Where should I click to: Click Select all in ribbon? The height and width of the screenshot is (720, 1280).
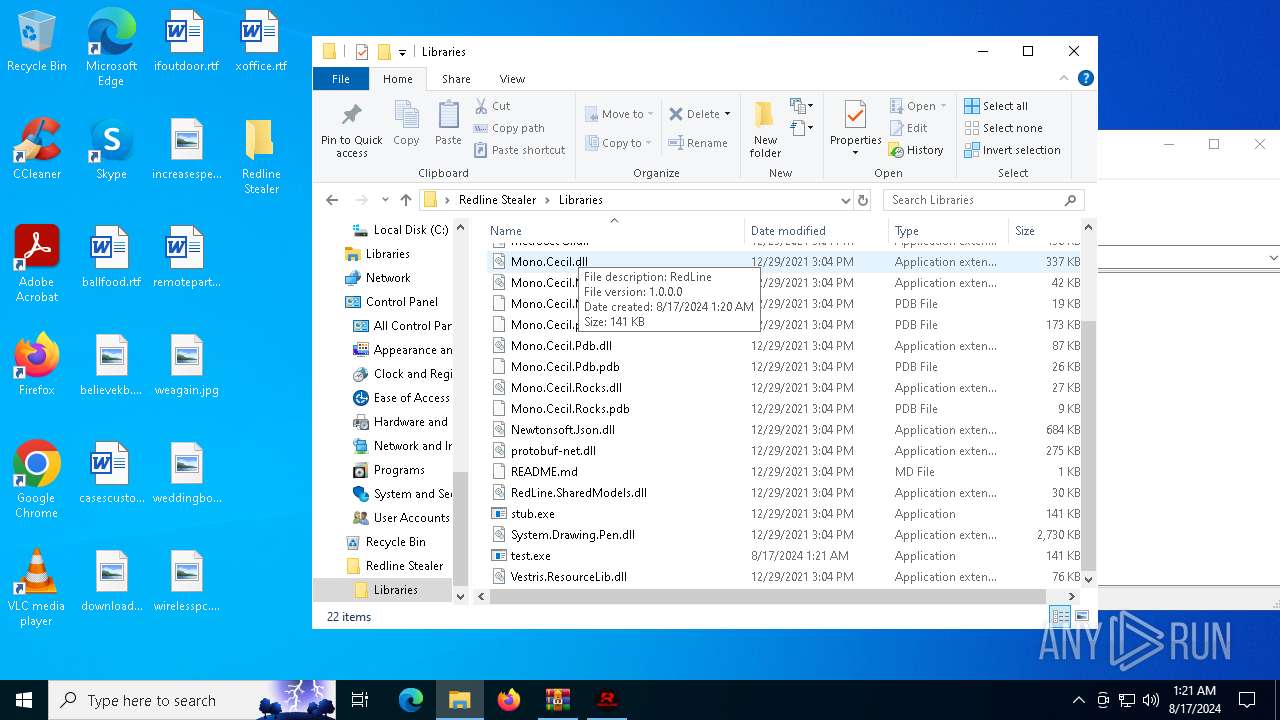pyautogui.click(x=995, y=106)
